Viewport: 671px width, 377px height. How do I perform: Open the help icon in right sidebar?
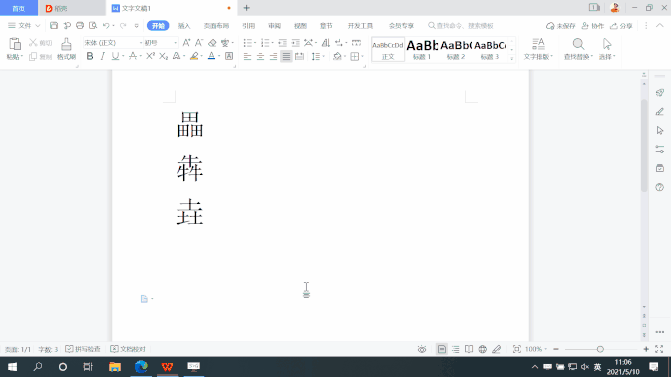pyautogui.click(x=659, y=187)
